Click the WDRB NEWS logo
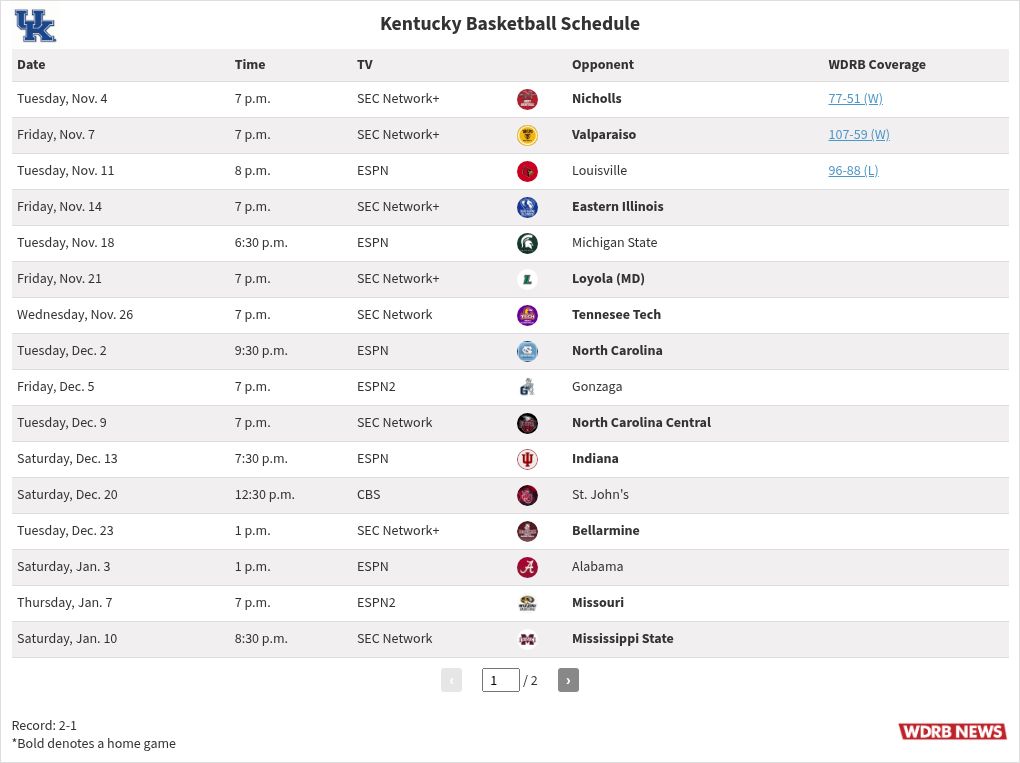Screen dimensions: 1020x763 (x=952, y=731)
